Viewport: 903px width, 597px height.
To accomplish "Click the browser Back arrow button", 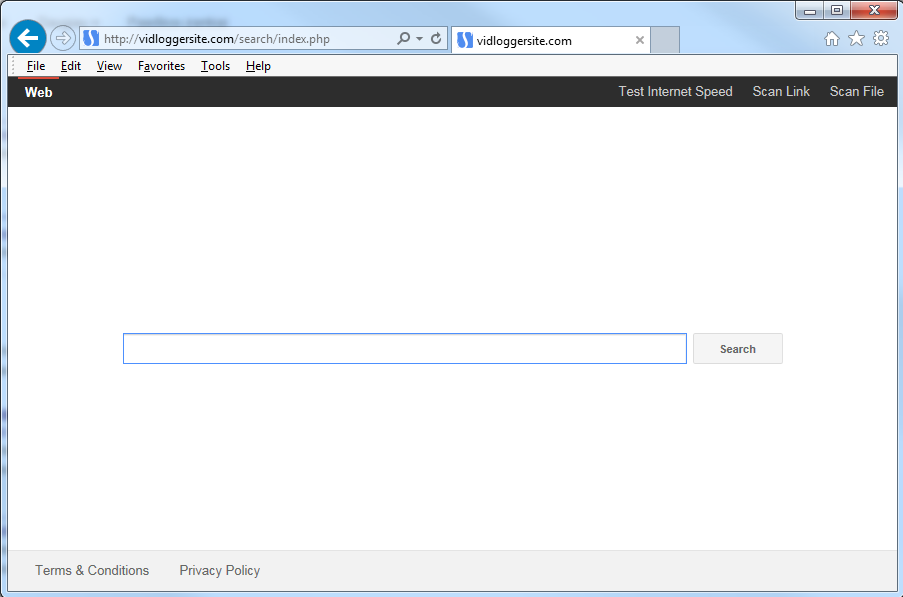I will pos(28,39).
